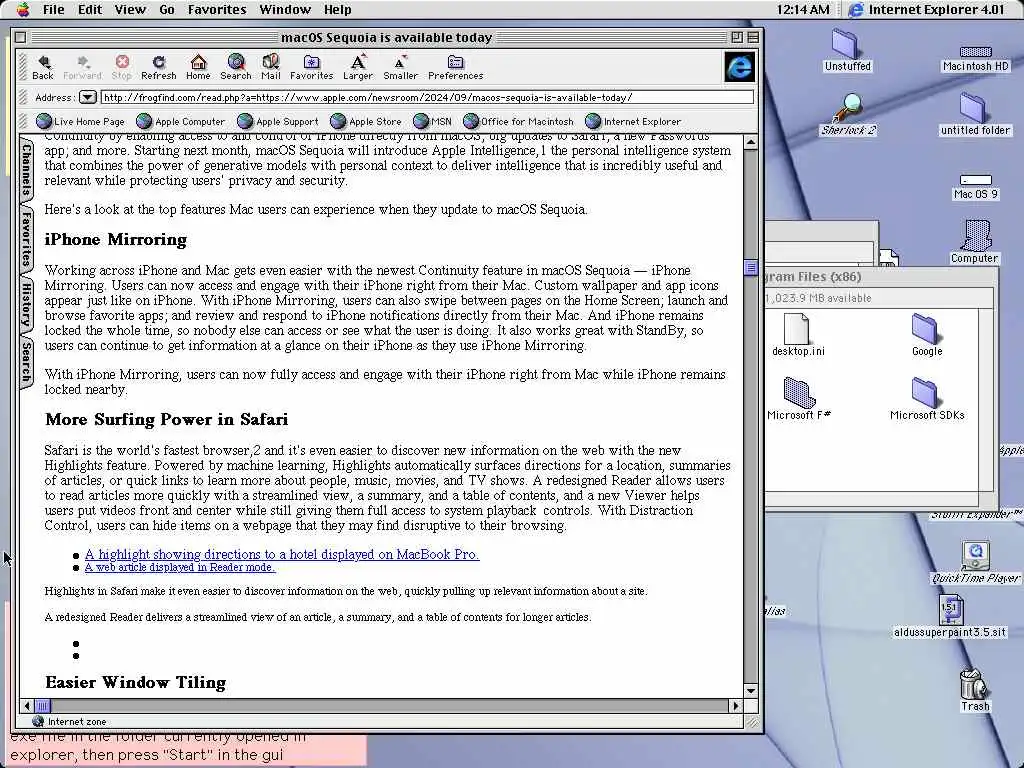Select the Macintosh HD drive icon

click(x=976, y=58)
